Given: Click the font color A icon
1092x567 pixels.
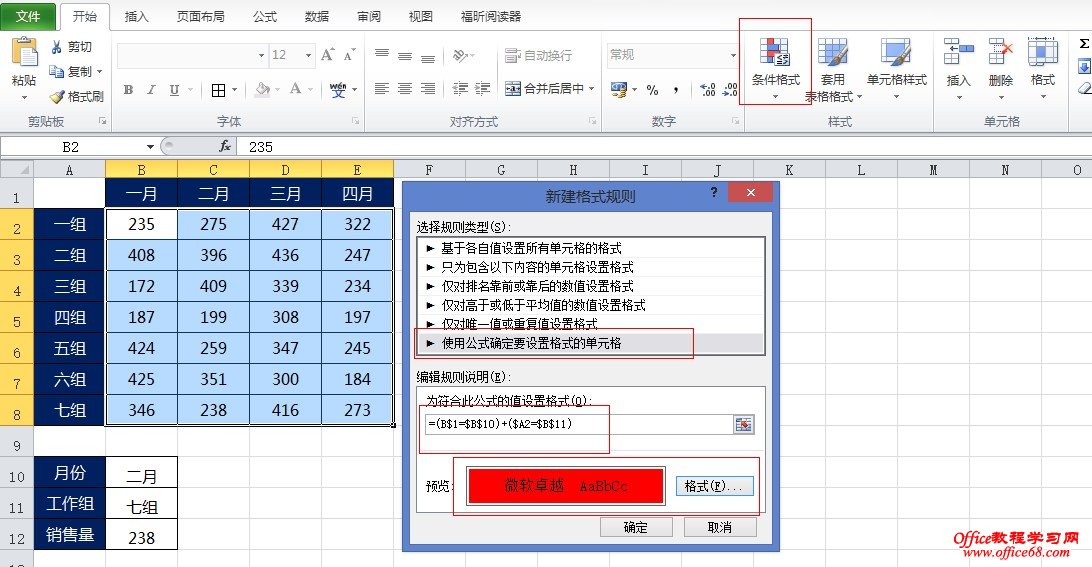Looking at the screenshot, I should click(x=295, y=89).
